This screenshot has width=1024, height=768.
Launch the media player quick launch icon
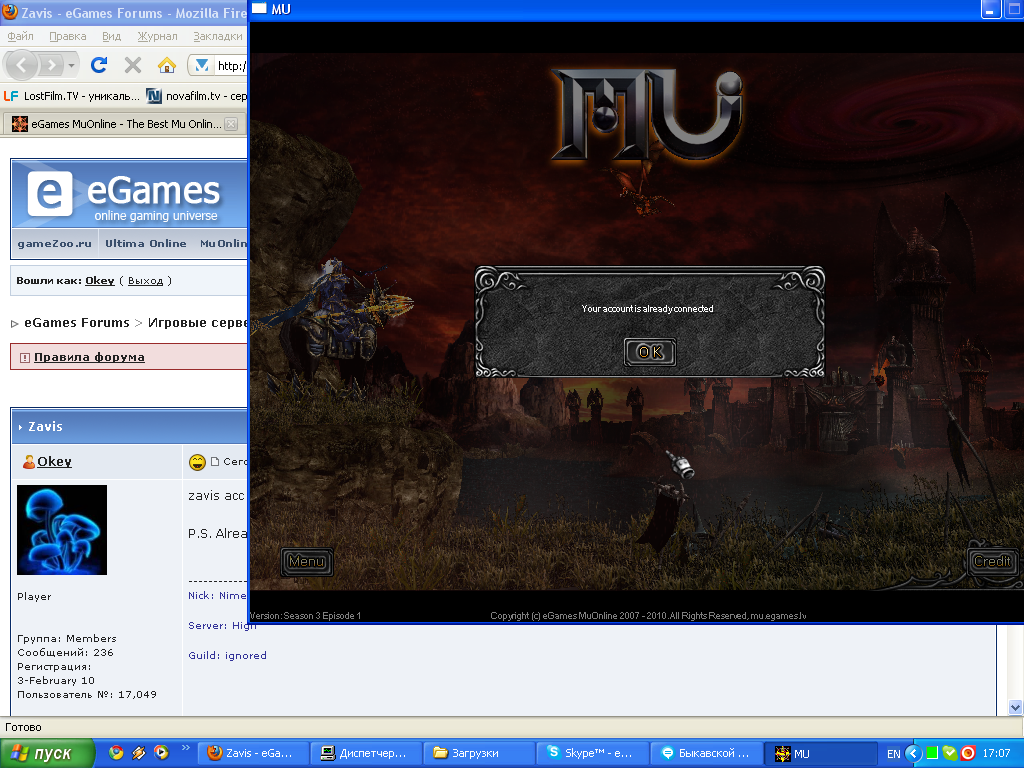(161, 753)
